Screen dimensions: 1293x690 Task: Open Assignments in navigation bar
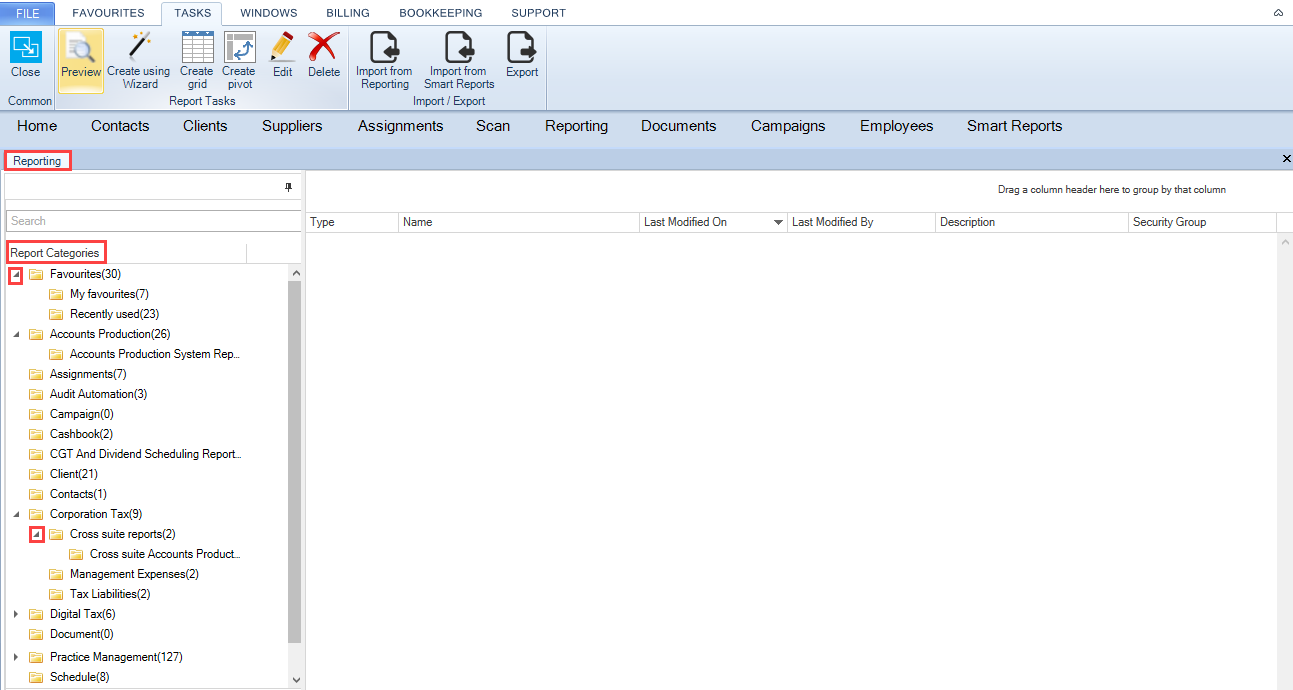(x=400, y=126)
